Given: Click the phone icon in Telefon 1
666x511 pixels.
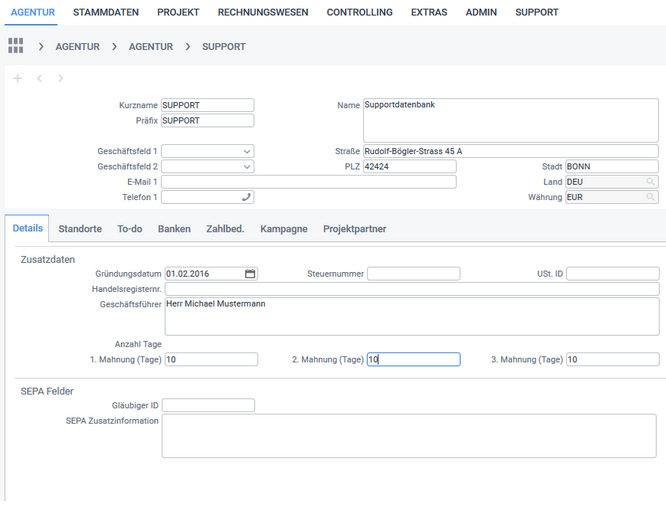Looking at the screenshot, I should [x=246, y=198].
